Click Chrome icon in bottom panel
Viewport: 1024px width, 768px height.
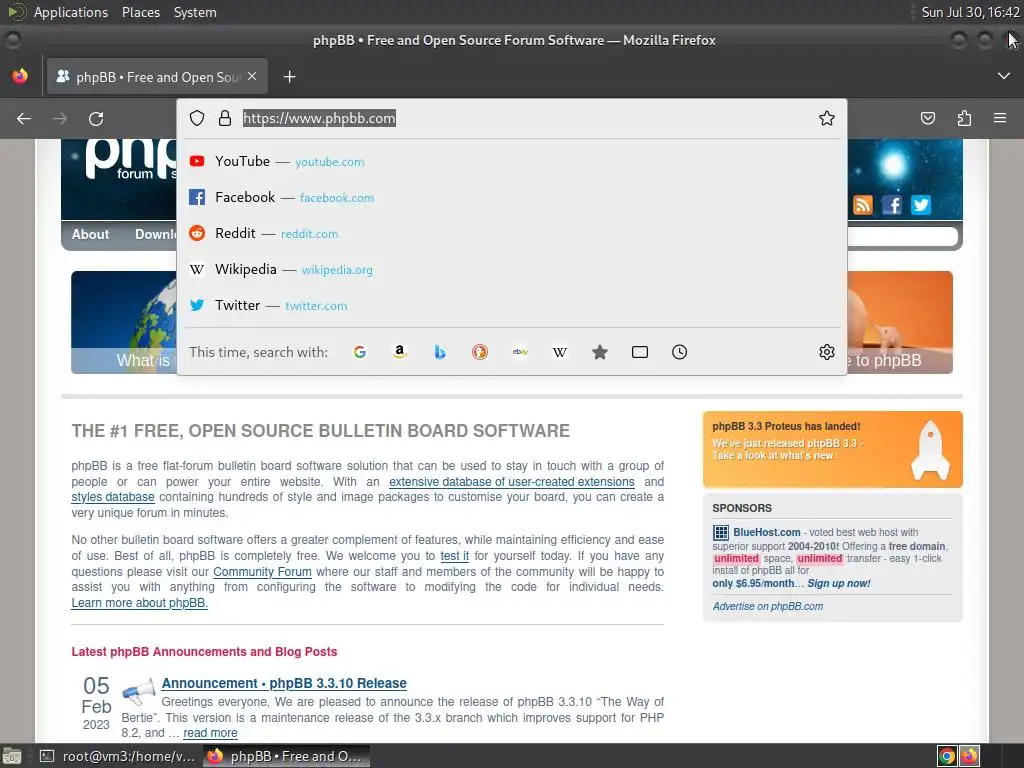click(947, 756)
